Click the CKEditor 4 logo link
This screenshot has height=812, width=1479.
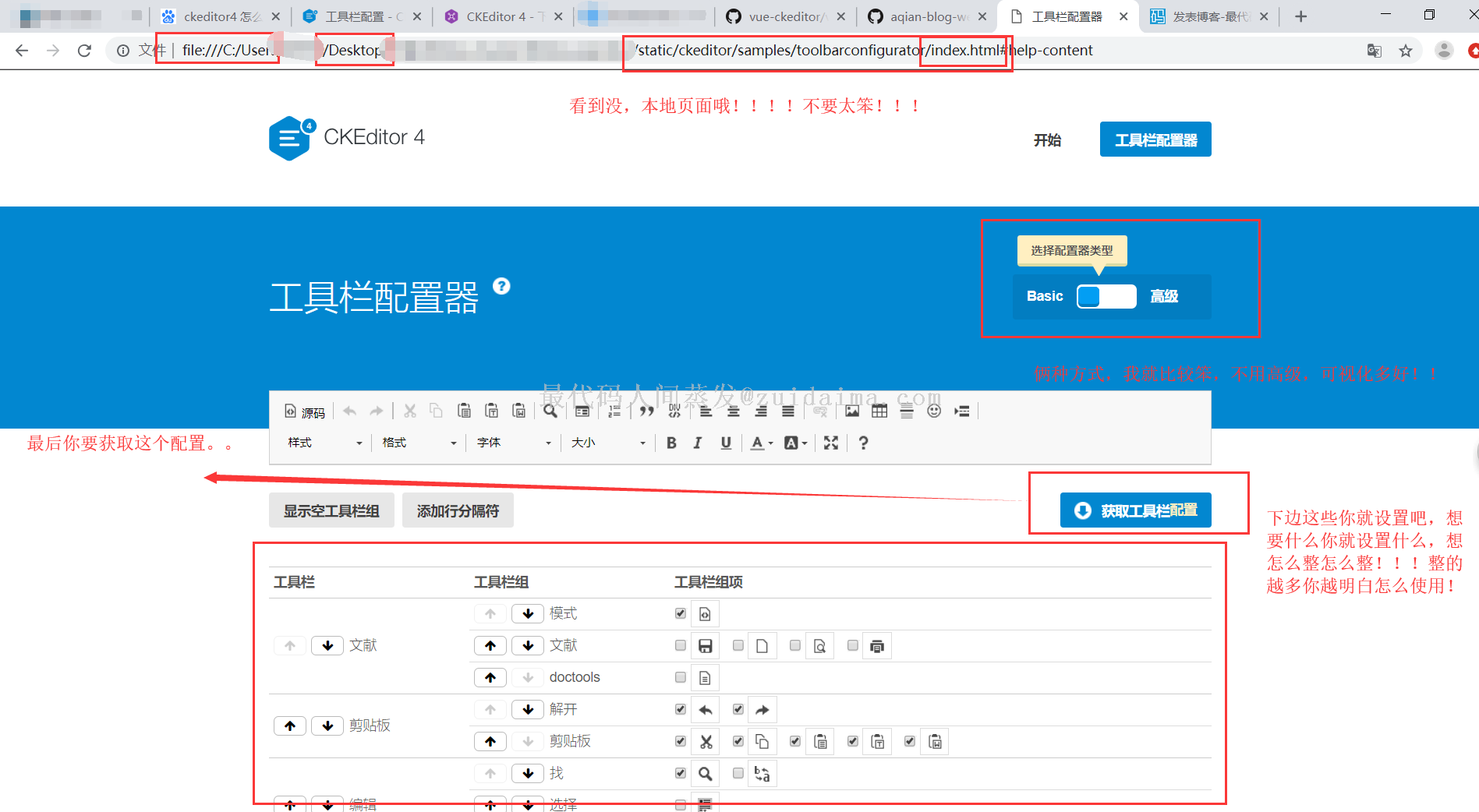(x=347, y=138)
